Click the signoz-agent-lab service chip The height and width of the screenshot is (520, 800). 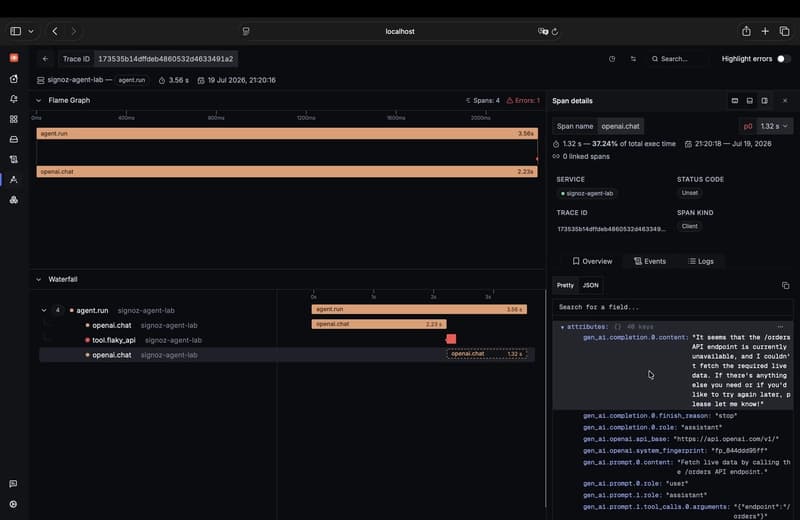[587, 193]
